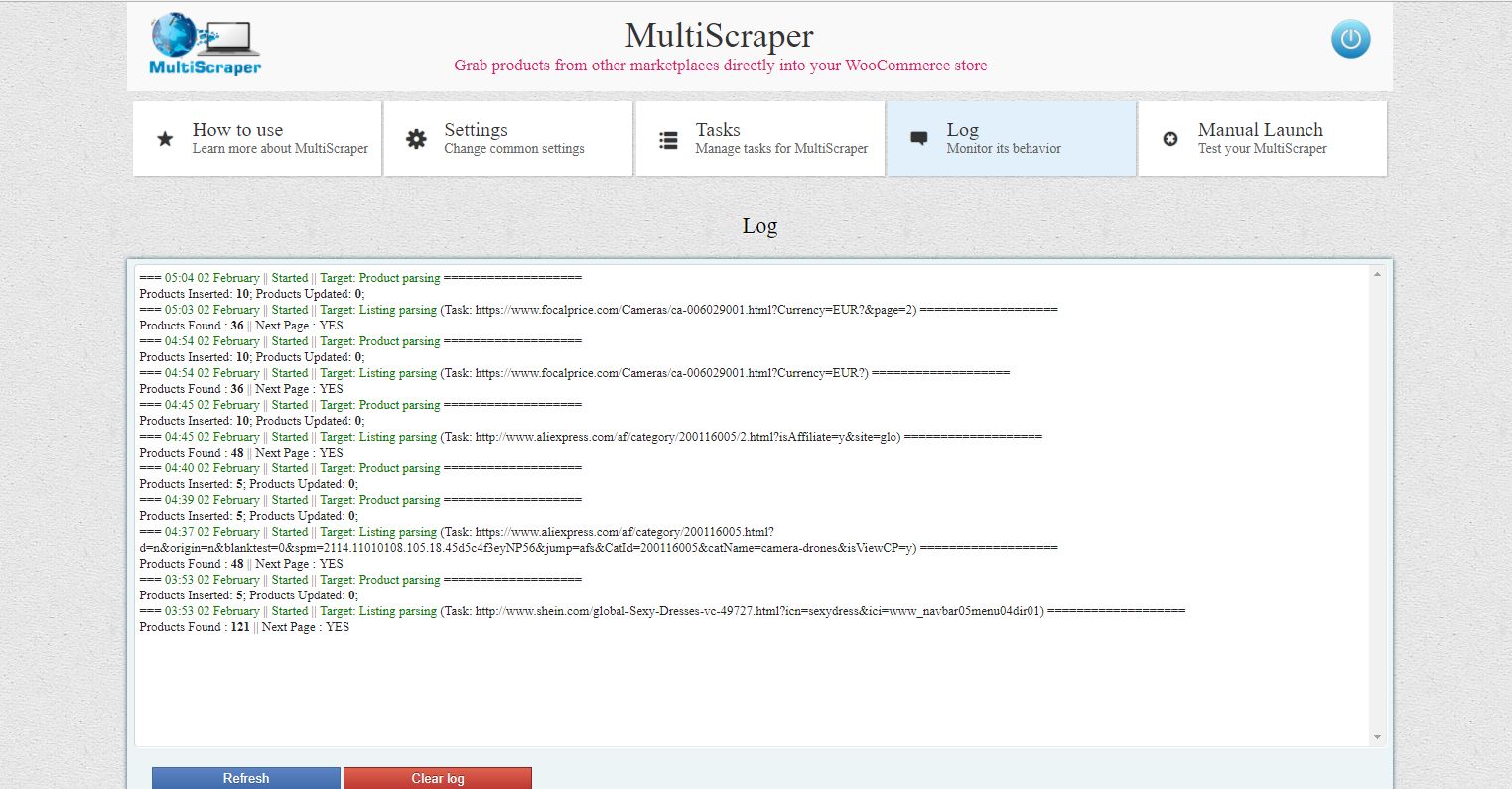Click the 04:39 02 February Product parsing entry

pos(360,500)
